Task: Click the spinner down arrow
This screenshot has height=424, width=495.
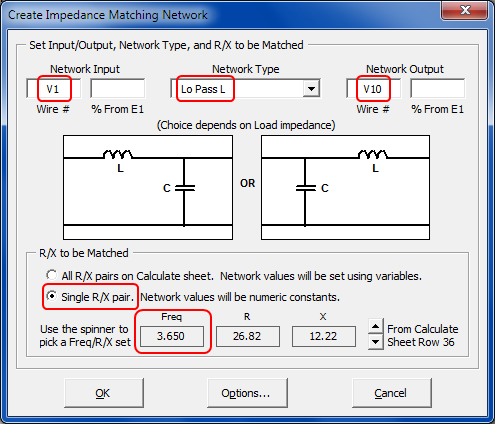Action: coord(376,342)
